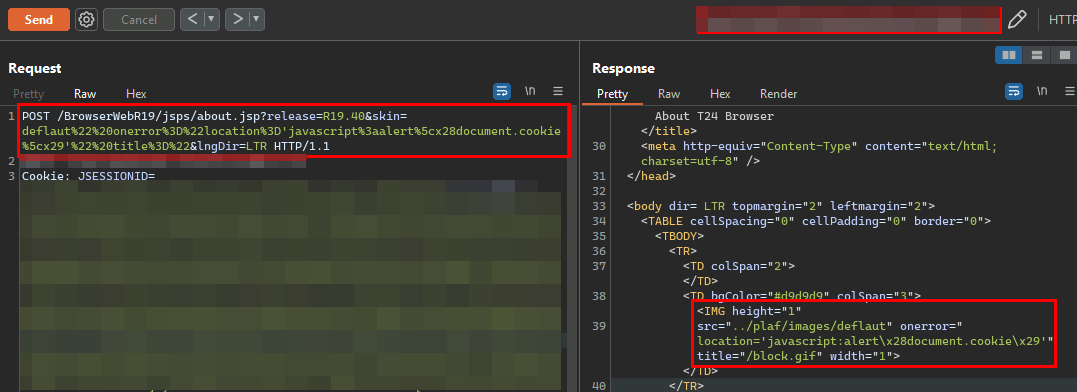Go to next request with right arrow
This screenshot has width=1077, height=392.
click(238, 19)
